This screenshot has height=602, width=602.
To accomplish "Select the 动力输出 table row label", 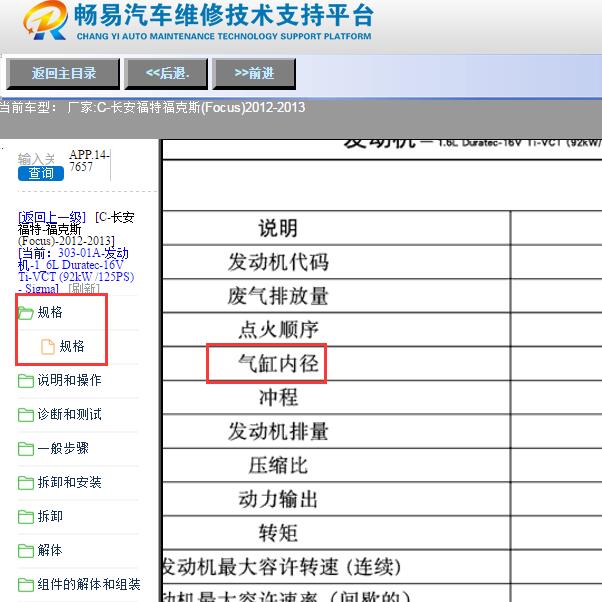I will [x=278, y=499].
